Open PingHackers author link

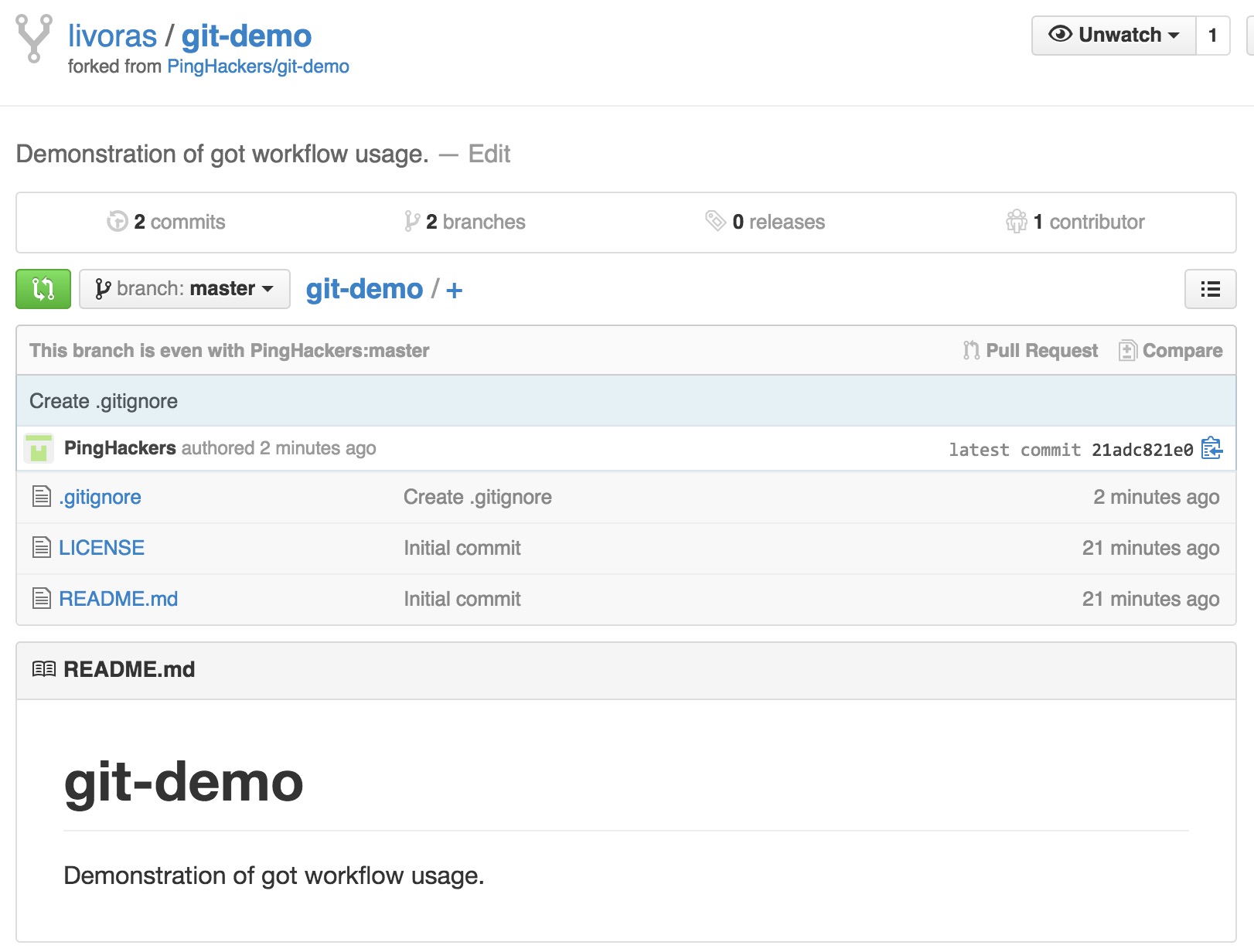pos(120,448)
